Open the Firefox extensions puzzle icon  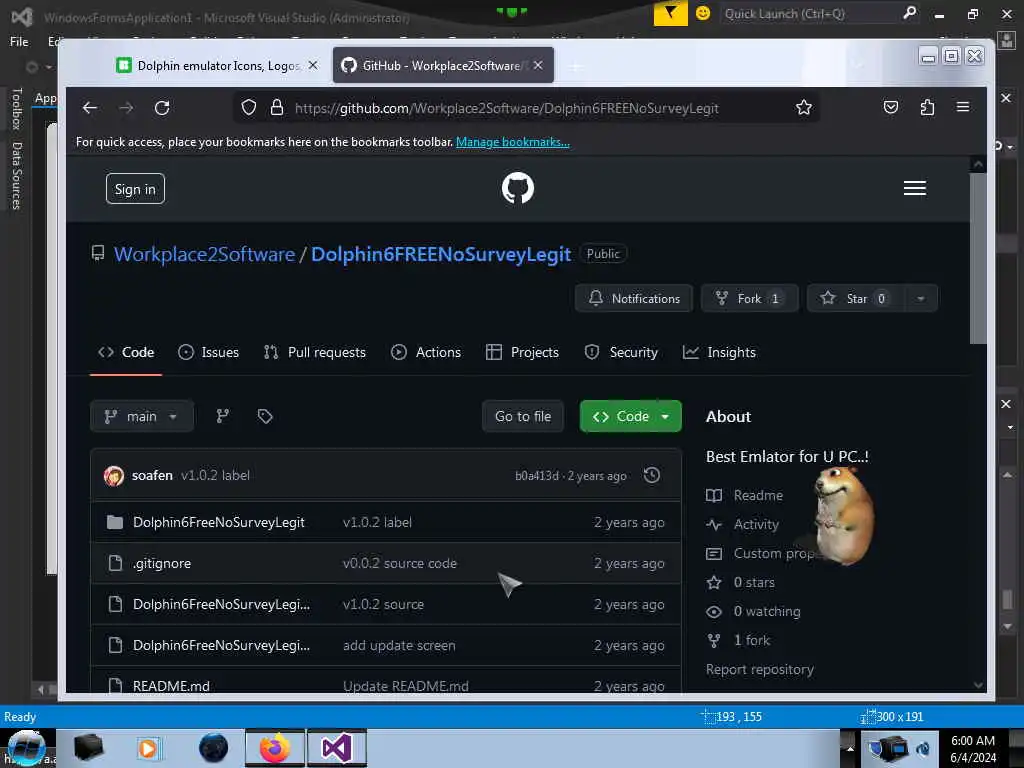click(x=927, y=107)
